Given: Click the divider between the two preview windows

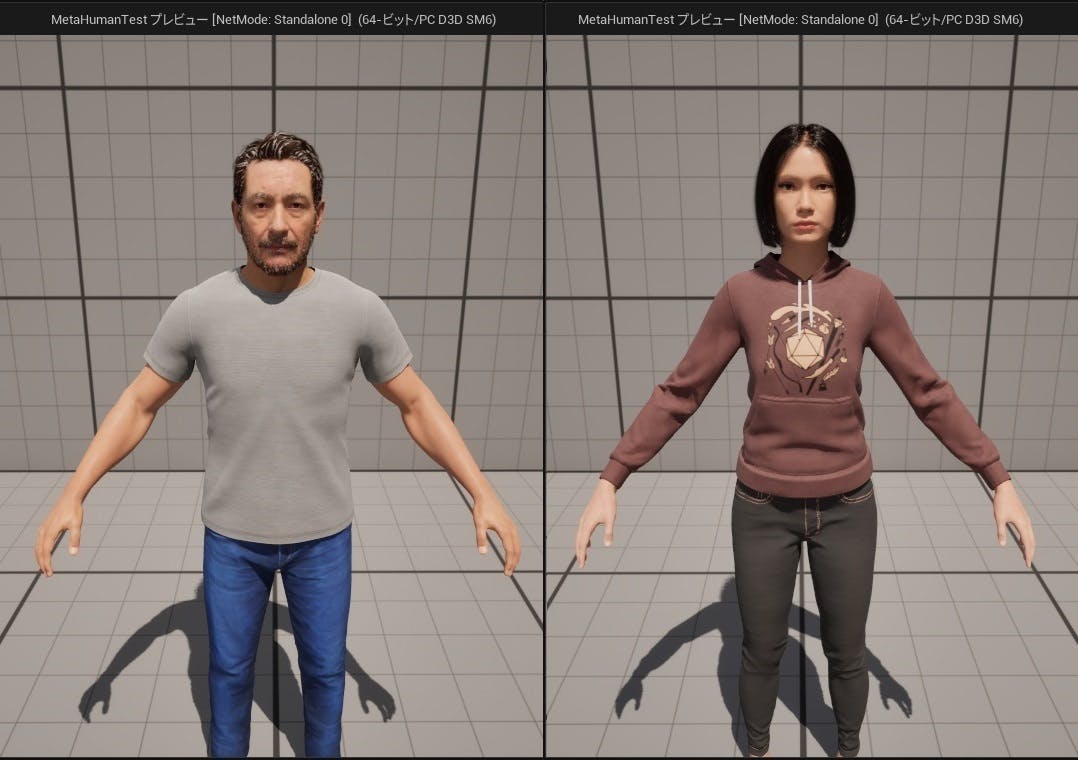Looking at the screenshot, I should point(544,400).
